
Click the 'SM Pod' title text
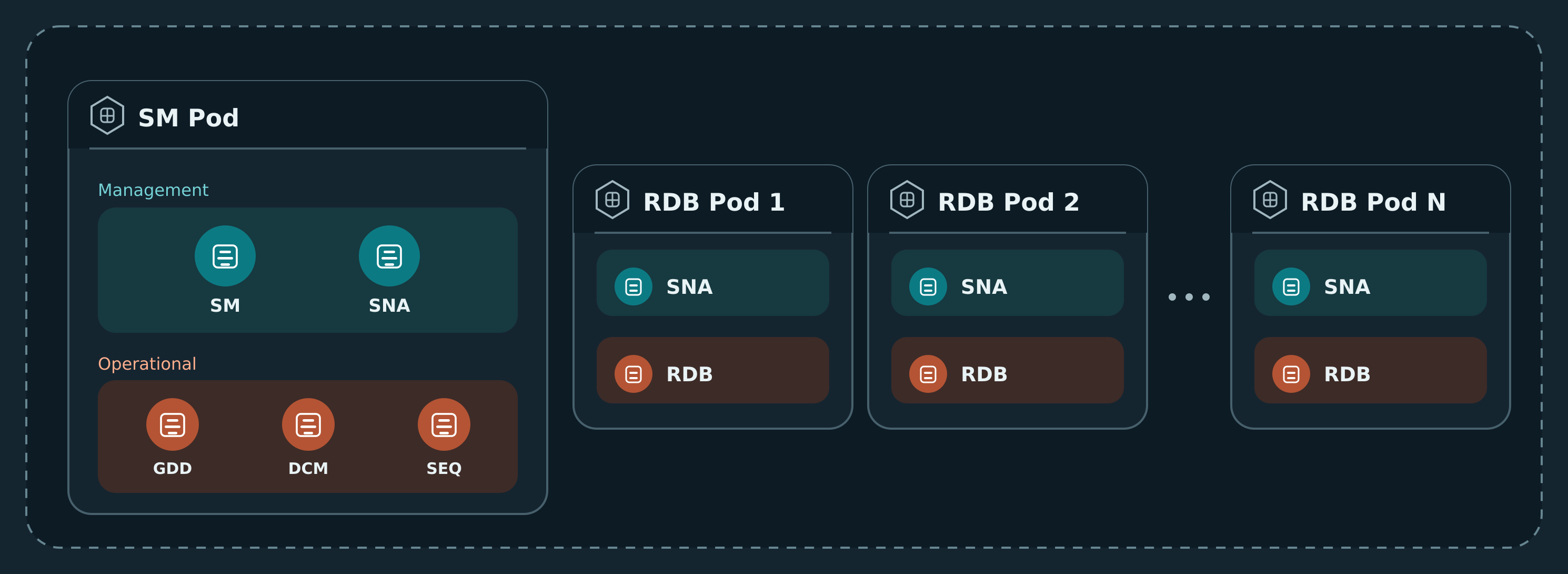[189, 117]
